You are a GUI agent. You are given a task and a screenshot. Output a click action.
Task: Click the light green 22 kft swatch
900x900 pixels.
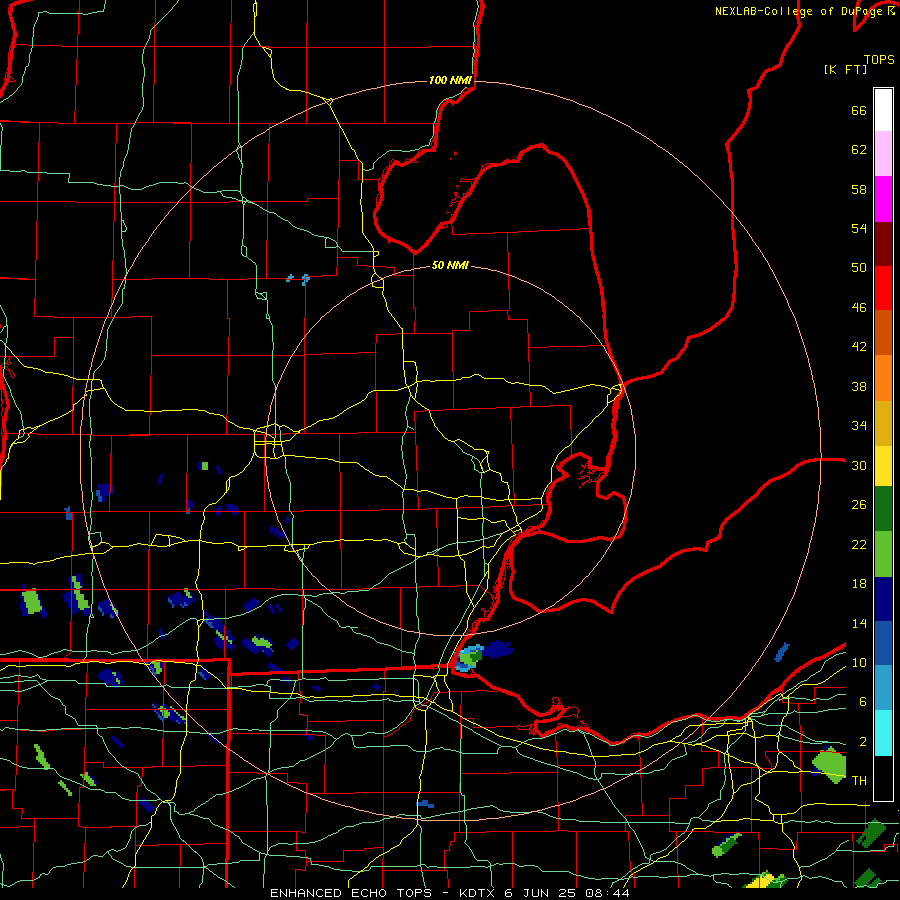pos(883,554)
